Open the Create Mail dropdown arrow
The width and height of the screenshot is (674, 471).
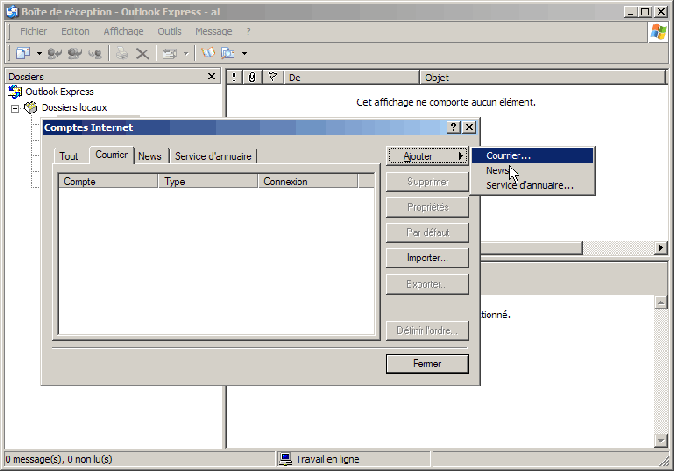(39, 53)
